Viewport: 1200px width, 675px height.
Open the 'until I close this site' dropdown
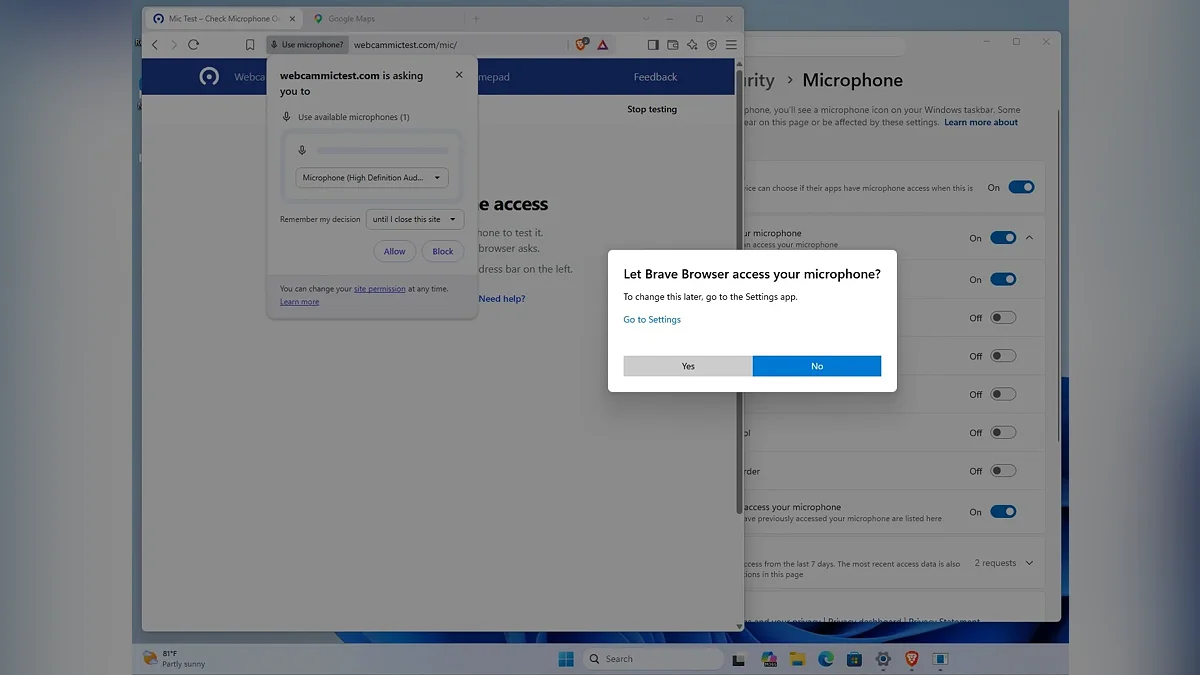coord(415,219)
